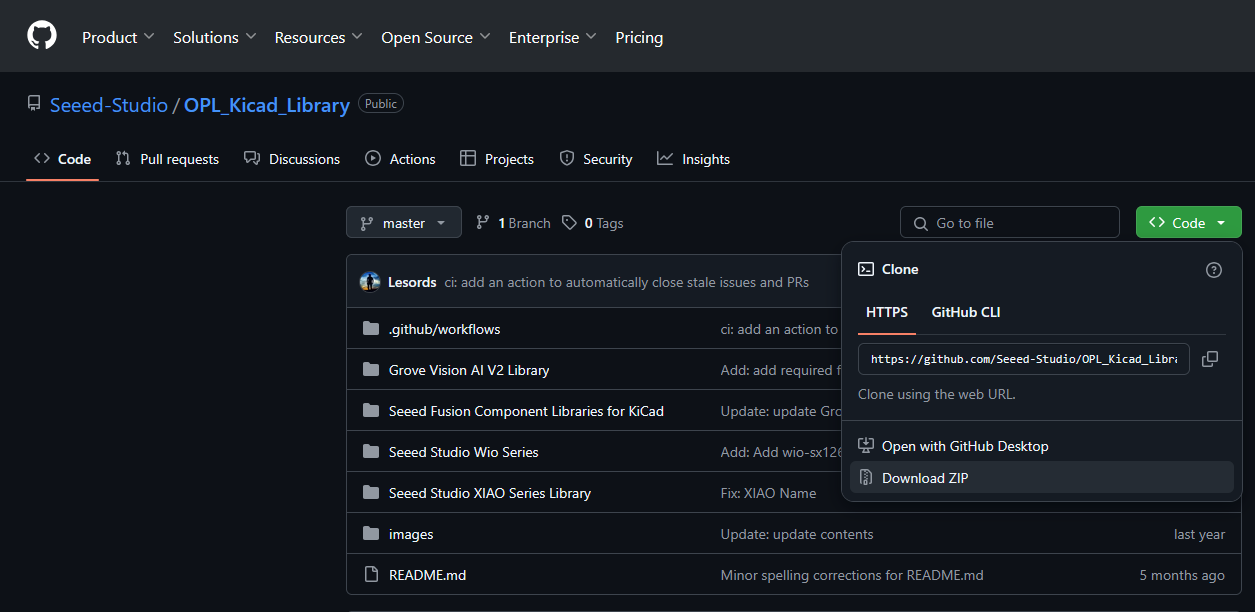The height and width of the screenshot is (612, 1255).
Task: Open the Seeed-Studio owner link
Action: 109,105
